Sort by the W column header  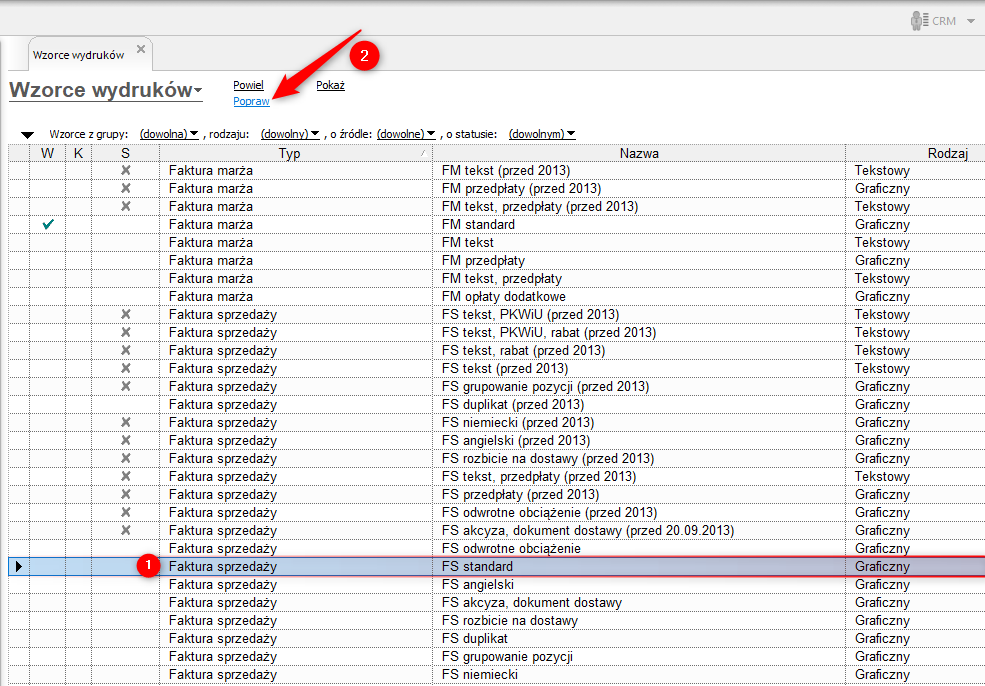tap(48, 153)
